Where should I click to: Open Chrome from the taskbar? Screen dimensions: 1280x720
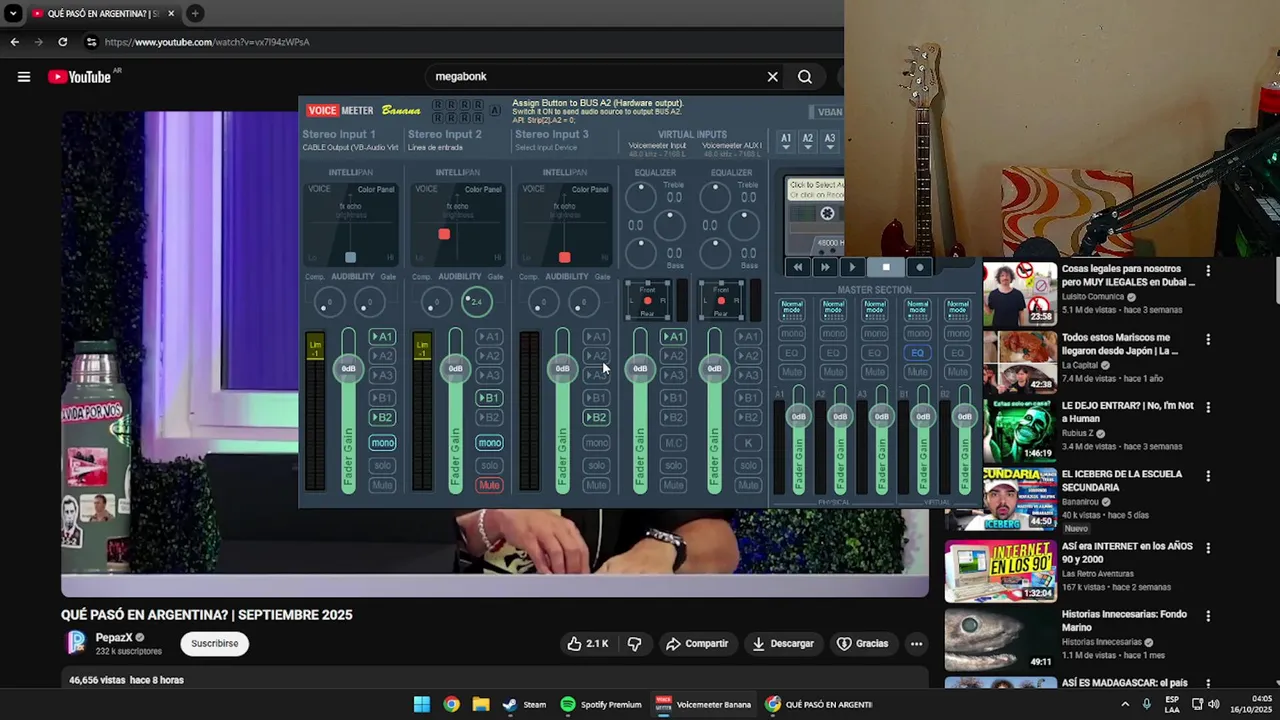tap(452, 704)
